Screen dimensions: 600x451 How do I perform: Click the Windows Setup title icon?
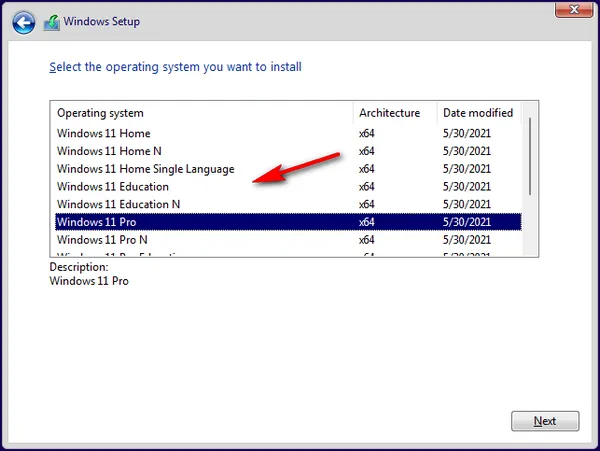point(52,23)
